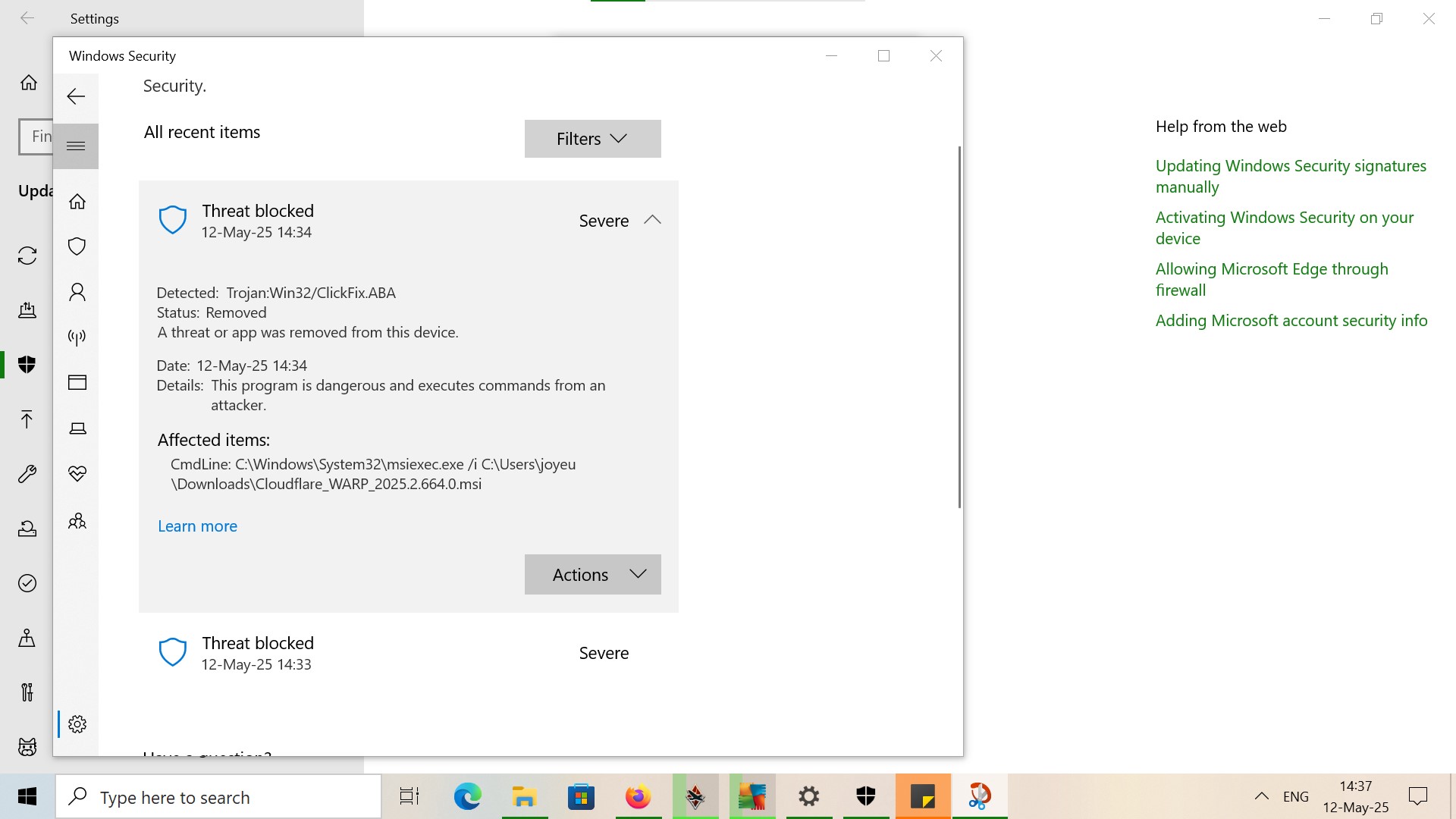Viewport: 1456px width, 819px height.
Task: Open the taskbar clock and date
Action: pos(1356,797)
